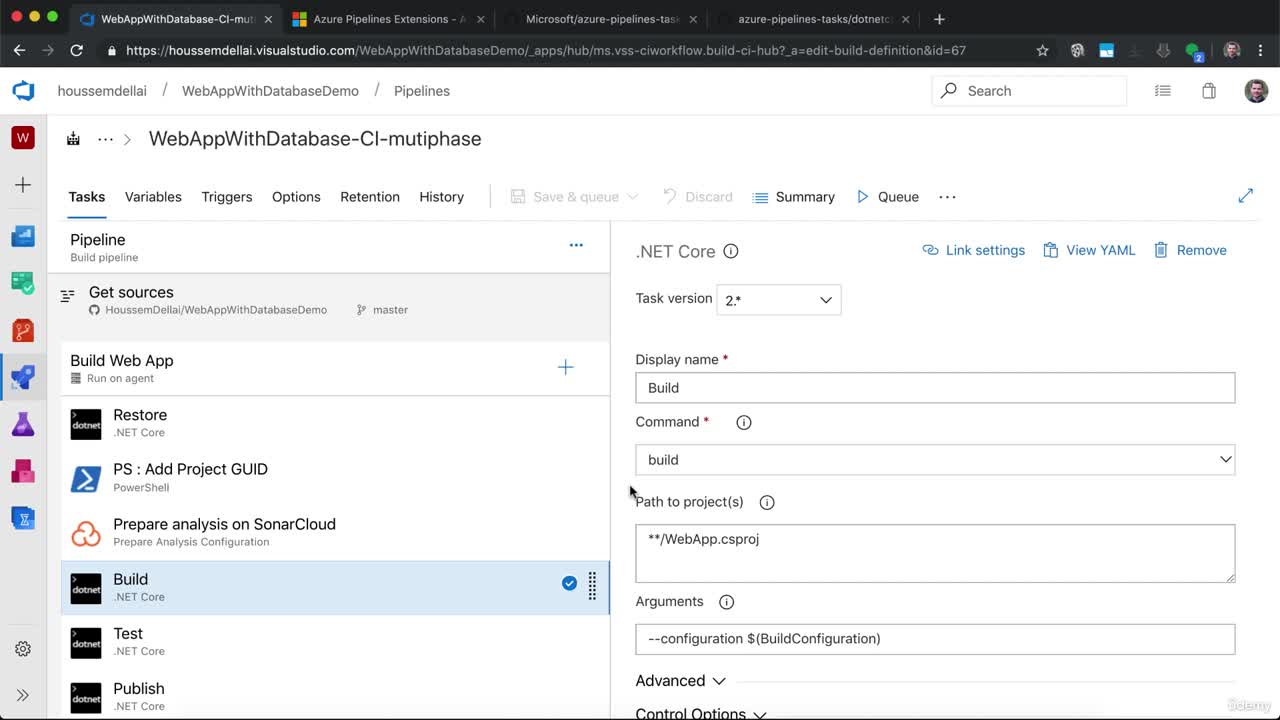Click the Display name input field
This screenshot has width=1280, height=720.
pos(935,388)
